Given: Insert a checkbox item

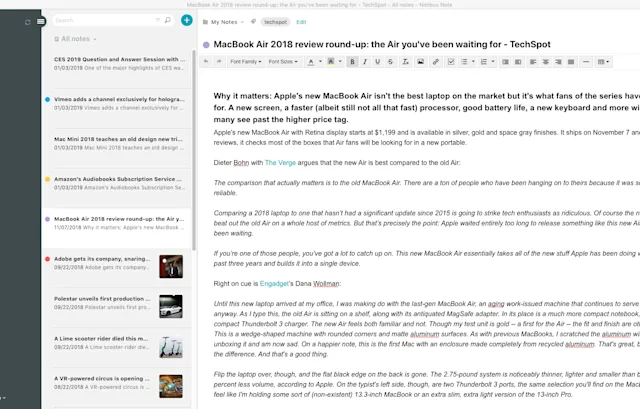Looking at the screenshot, I should 451,62.
